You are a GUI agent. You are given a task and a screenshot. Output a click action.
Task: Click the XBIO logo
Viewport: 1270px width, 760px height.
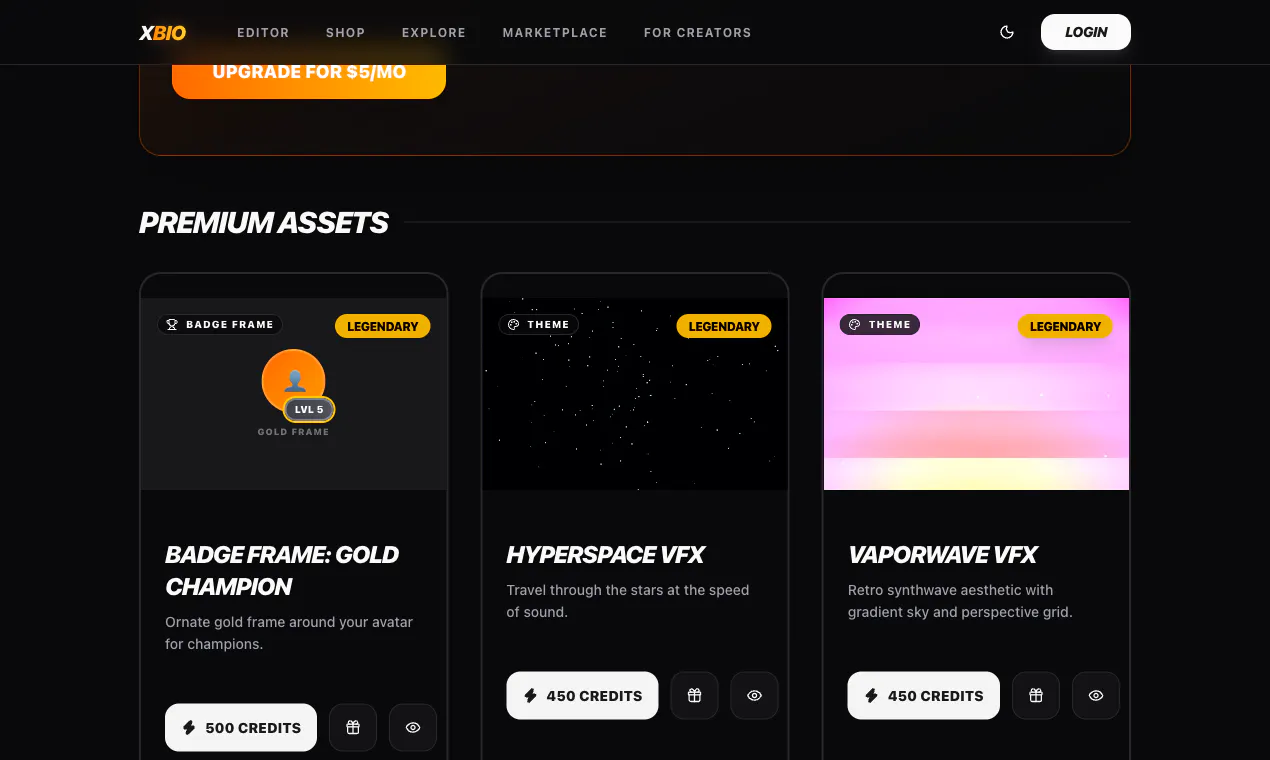point(162,32)
